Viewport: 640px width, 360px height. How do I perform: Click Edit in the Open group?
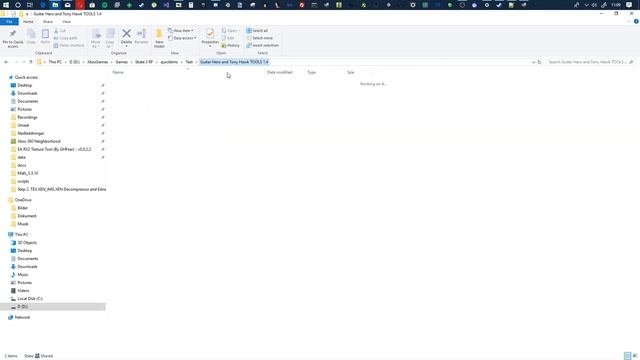(x=228, y=38)
